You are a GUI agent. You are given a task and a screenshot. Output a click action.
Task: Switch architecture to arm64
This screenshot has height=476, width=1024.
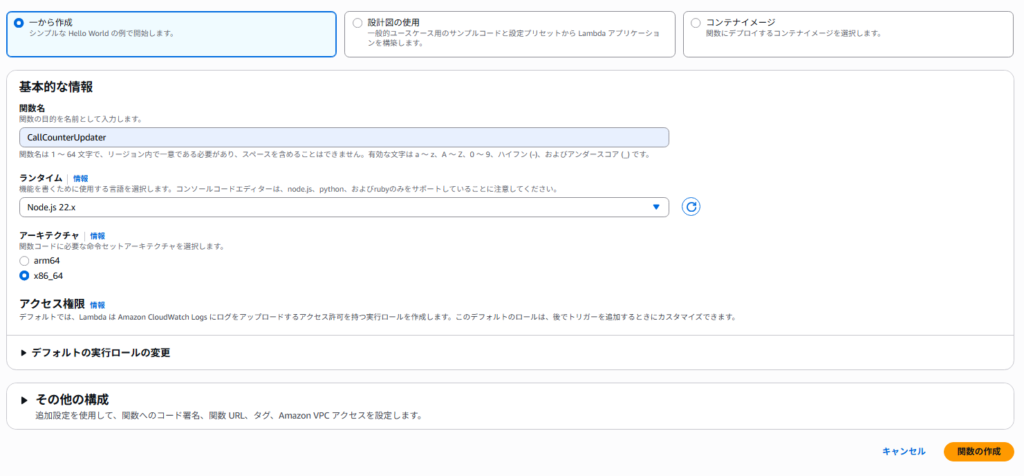point(24,261)
